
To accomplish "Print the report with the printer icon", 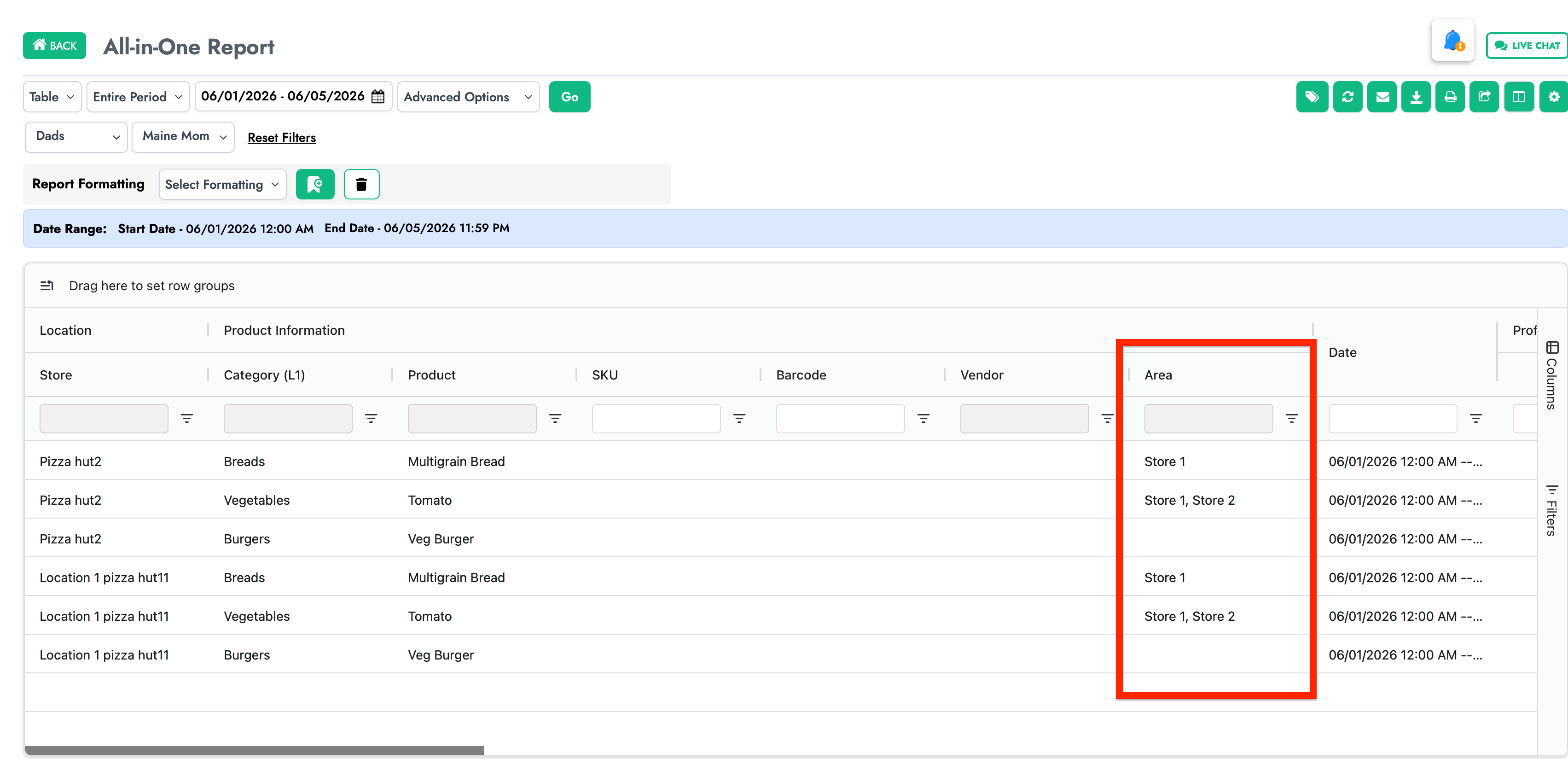I will coord(1450,97).
